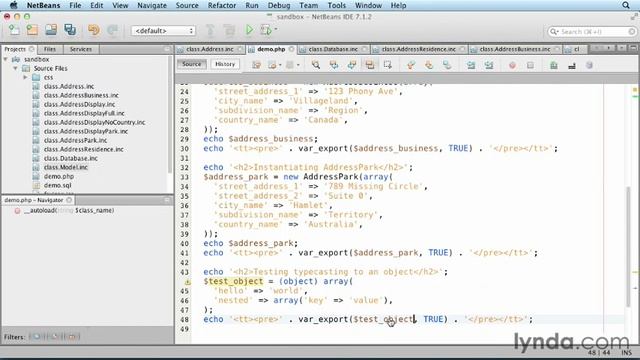Click the Open Project toolbar icon

tap(51, 30)
